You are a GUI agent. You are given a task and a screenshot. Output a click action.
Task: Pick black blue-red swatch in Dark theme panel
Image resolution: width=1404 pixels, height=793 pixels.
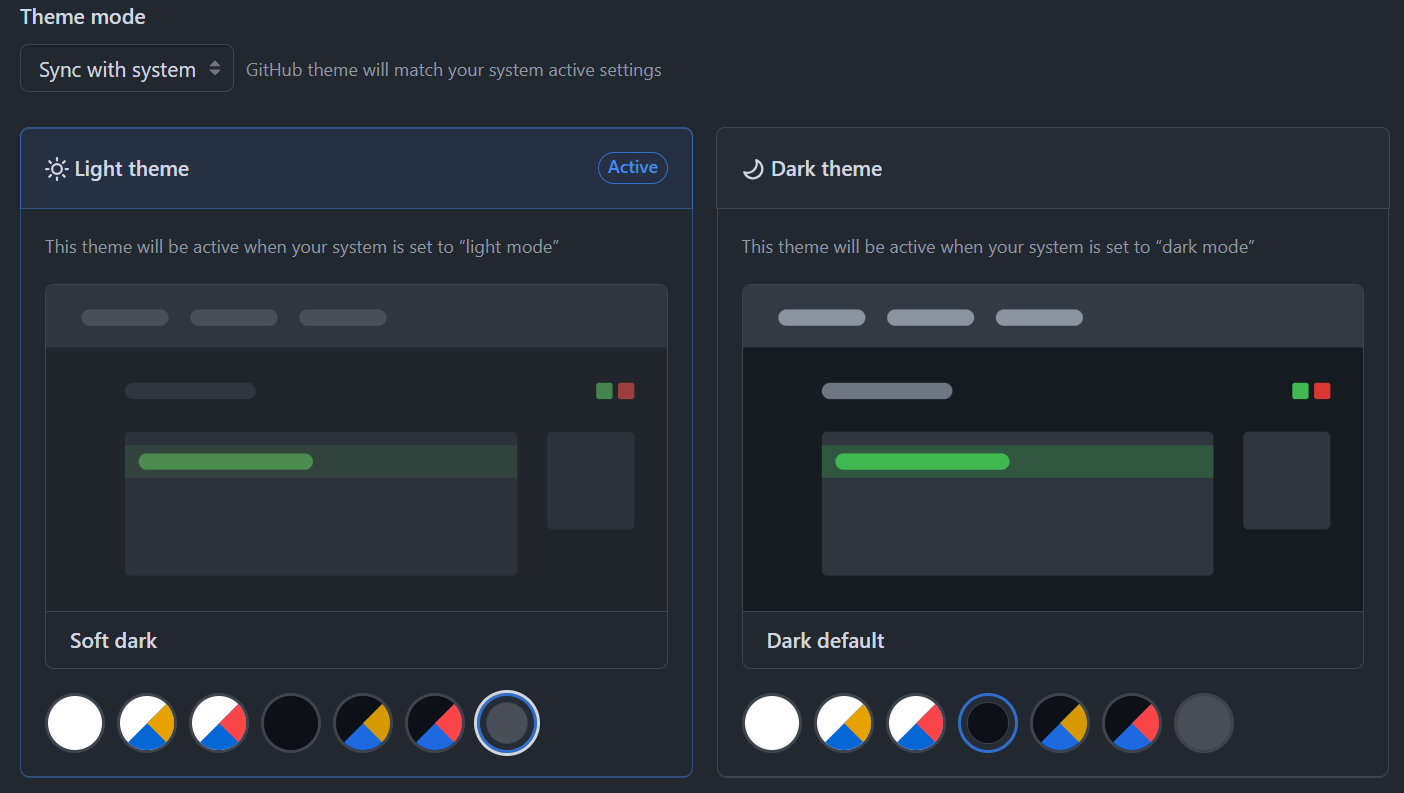(x=1132, y=723)
